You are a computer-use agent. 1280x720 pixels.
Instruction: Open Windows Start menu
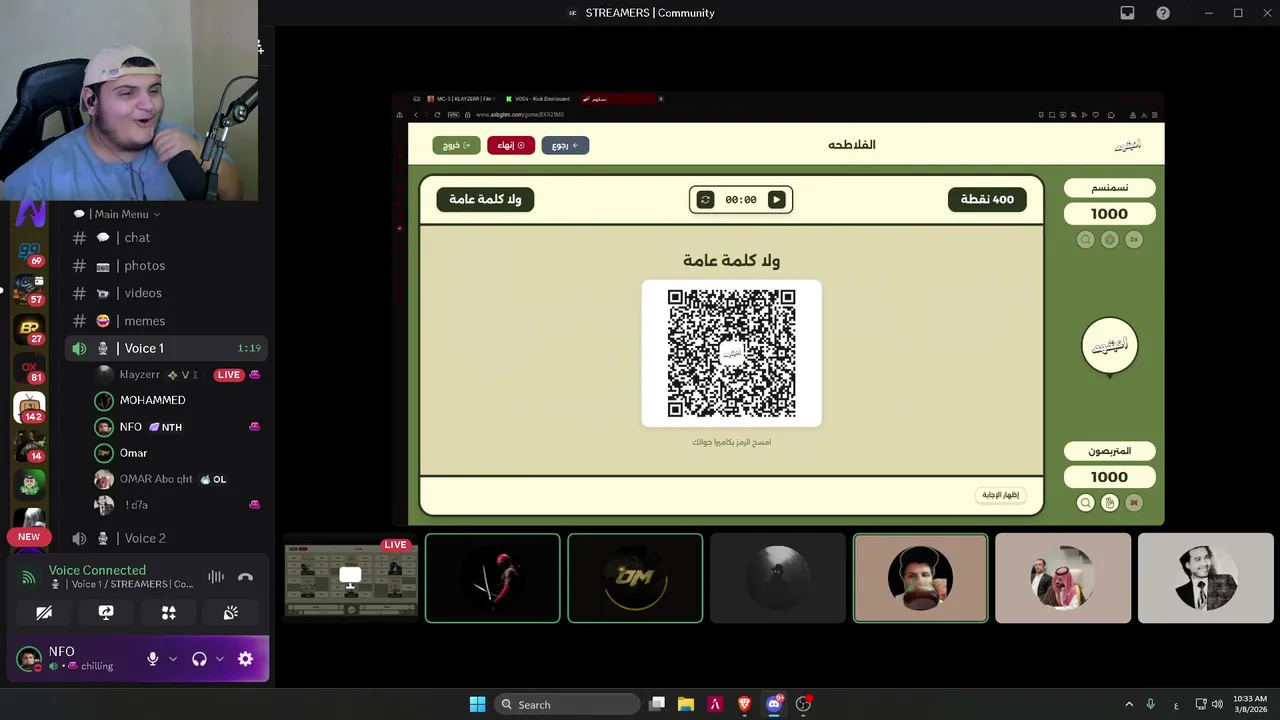[477, 704]
